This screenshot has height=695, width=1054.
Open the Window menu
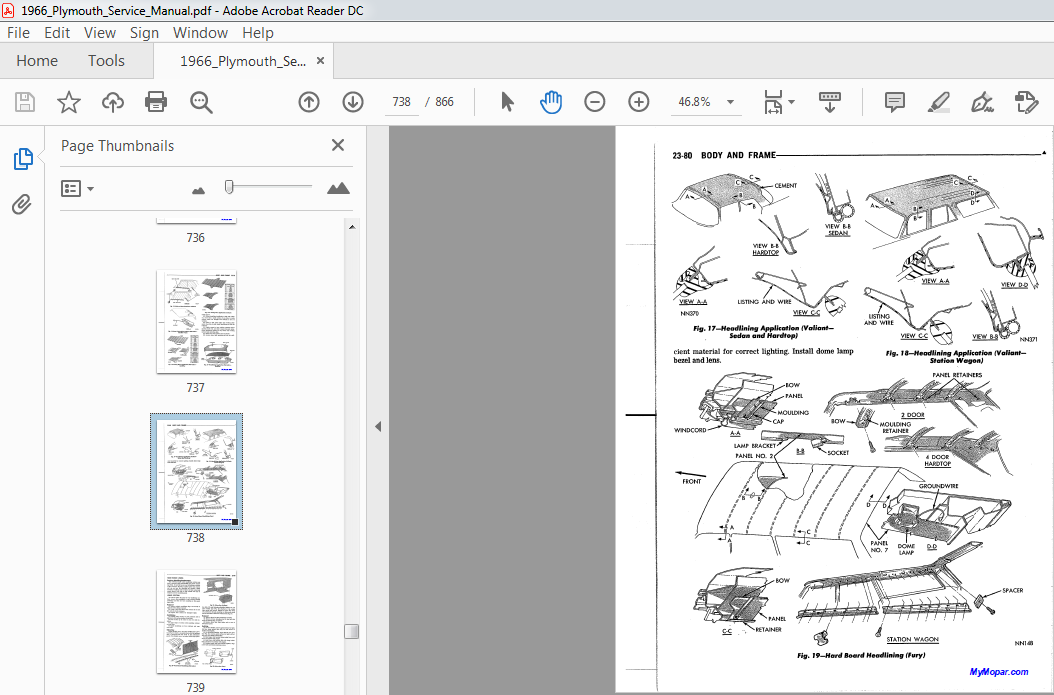click(x=200, y=32)
